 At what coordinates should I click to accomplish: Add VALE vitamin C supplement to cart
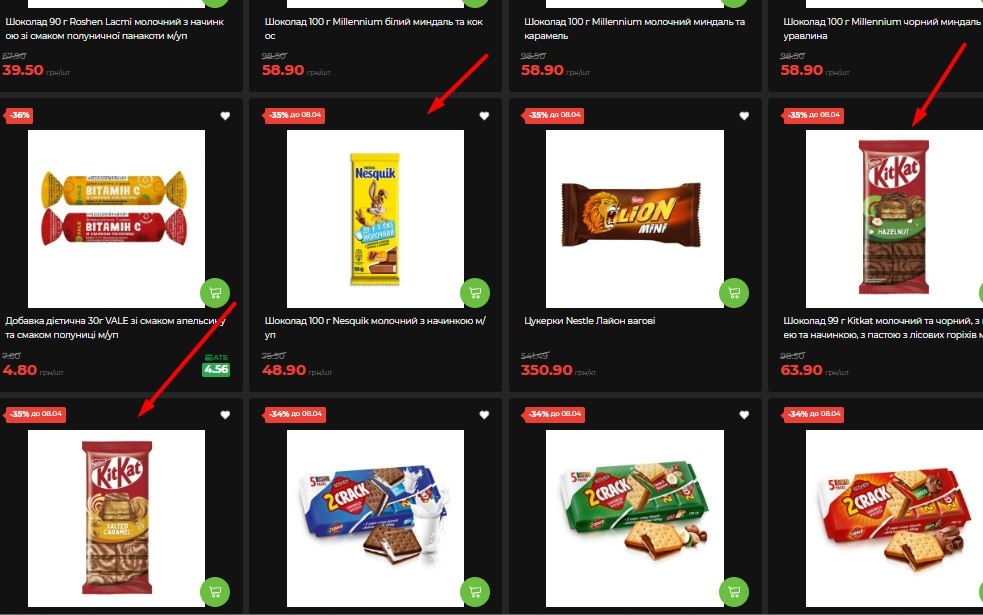pyautogui.click(x=215, y=293)
